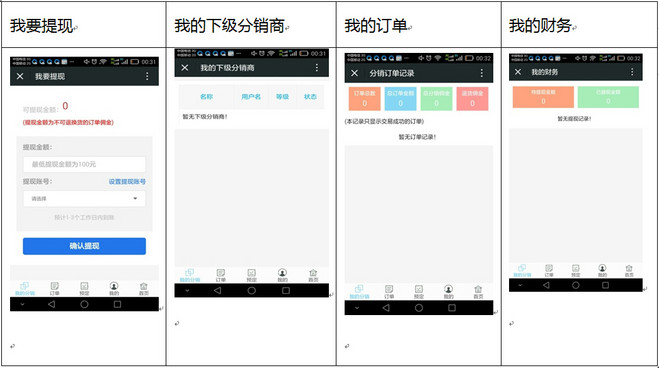This screenshot has width=659, height=368.
Task: Open three-dot menu in 我要提现 screen
Action: click(147, 76)
